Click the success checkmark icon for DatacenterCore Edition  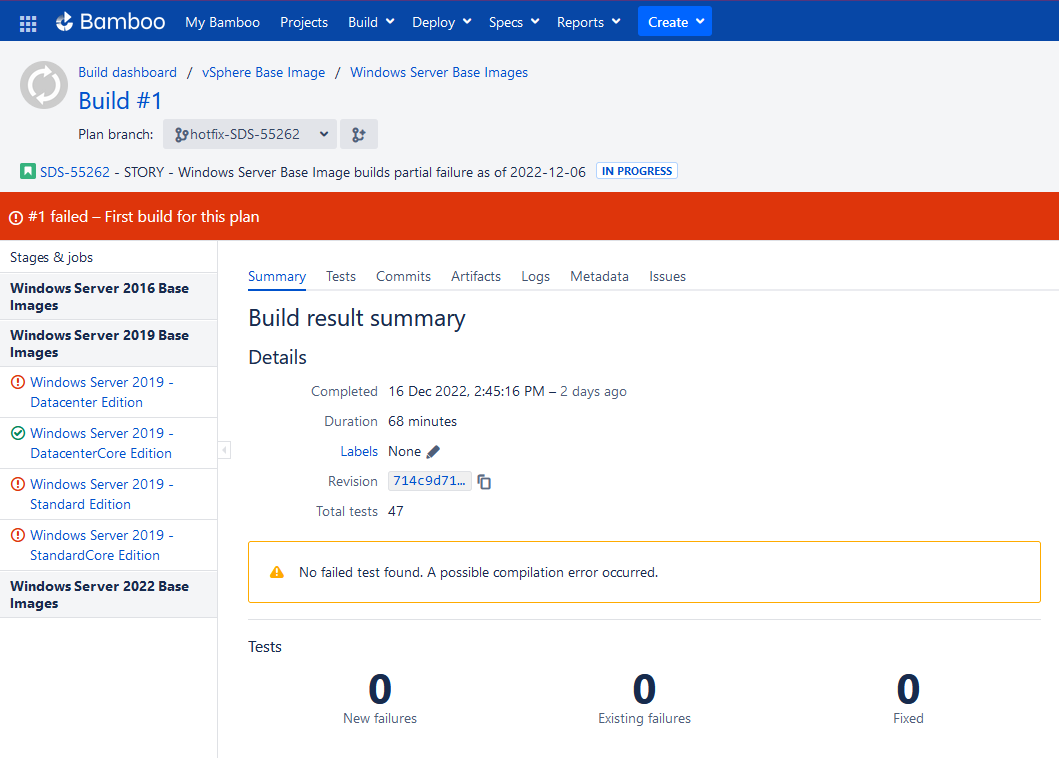(x=18, y=433)
